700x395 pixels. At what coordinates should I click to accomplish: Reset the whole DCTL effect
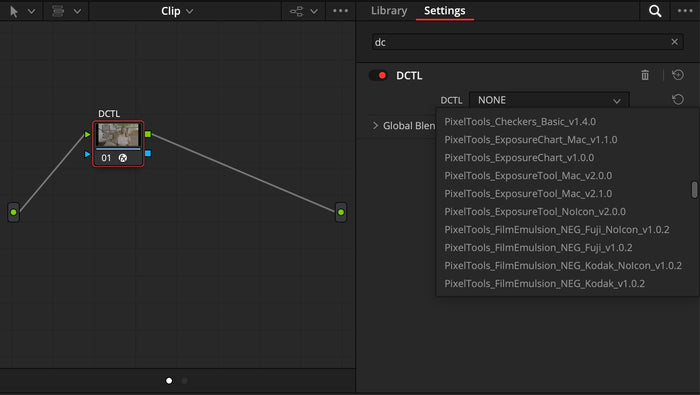tap(678, 75)
